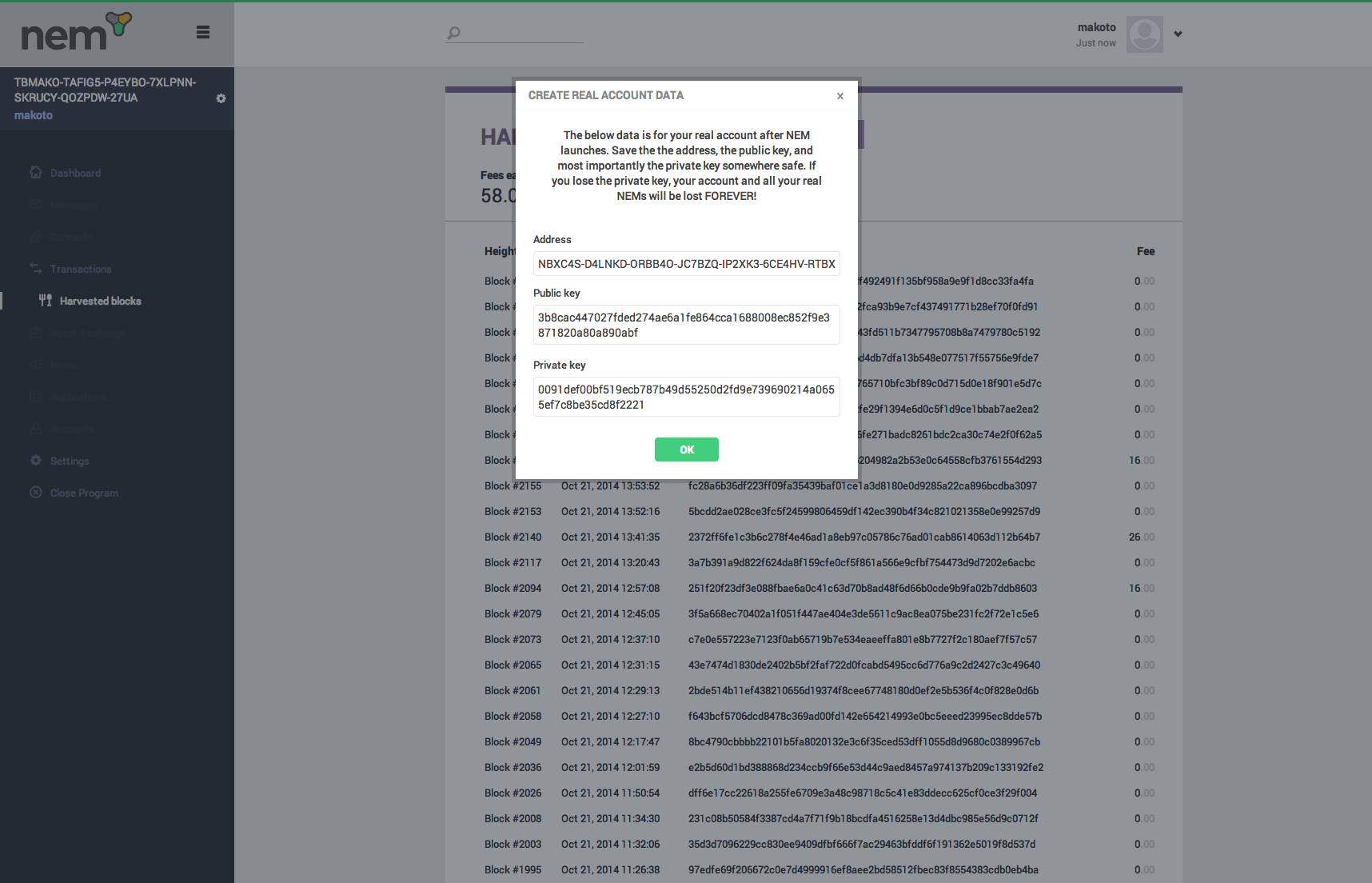Screen dimensions: 1372x883
Task: Expand the user dropdown arrow beside the avatar
Action: click(x=1178, y=34)
